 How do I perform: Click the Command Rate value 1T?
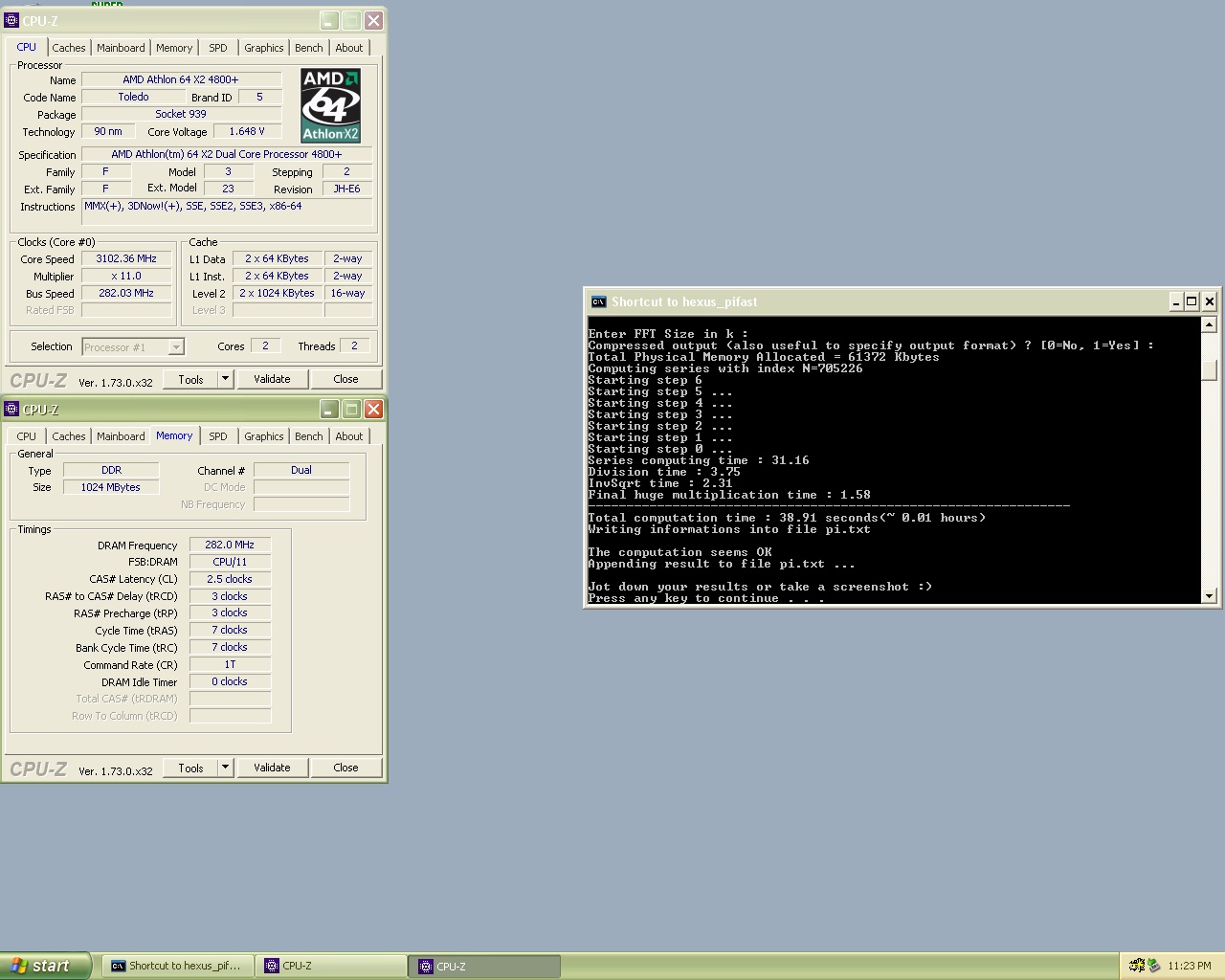point(230,664)
